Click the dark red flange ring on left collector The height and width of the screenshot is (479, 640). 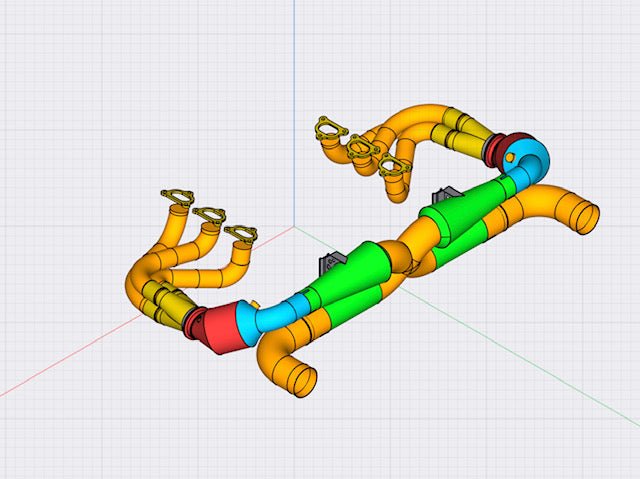[x=191, y=320]
